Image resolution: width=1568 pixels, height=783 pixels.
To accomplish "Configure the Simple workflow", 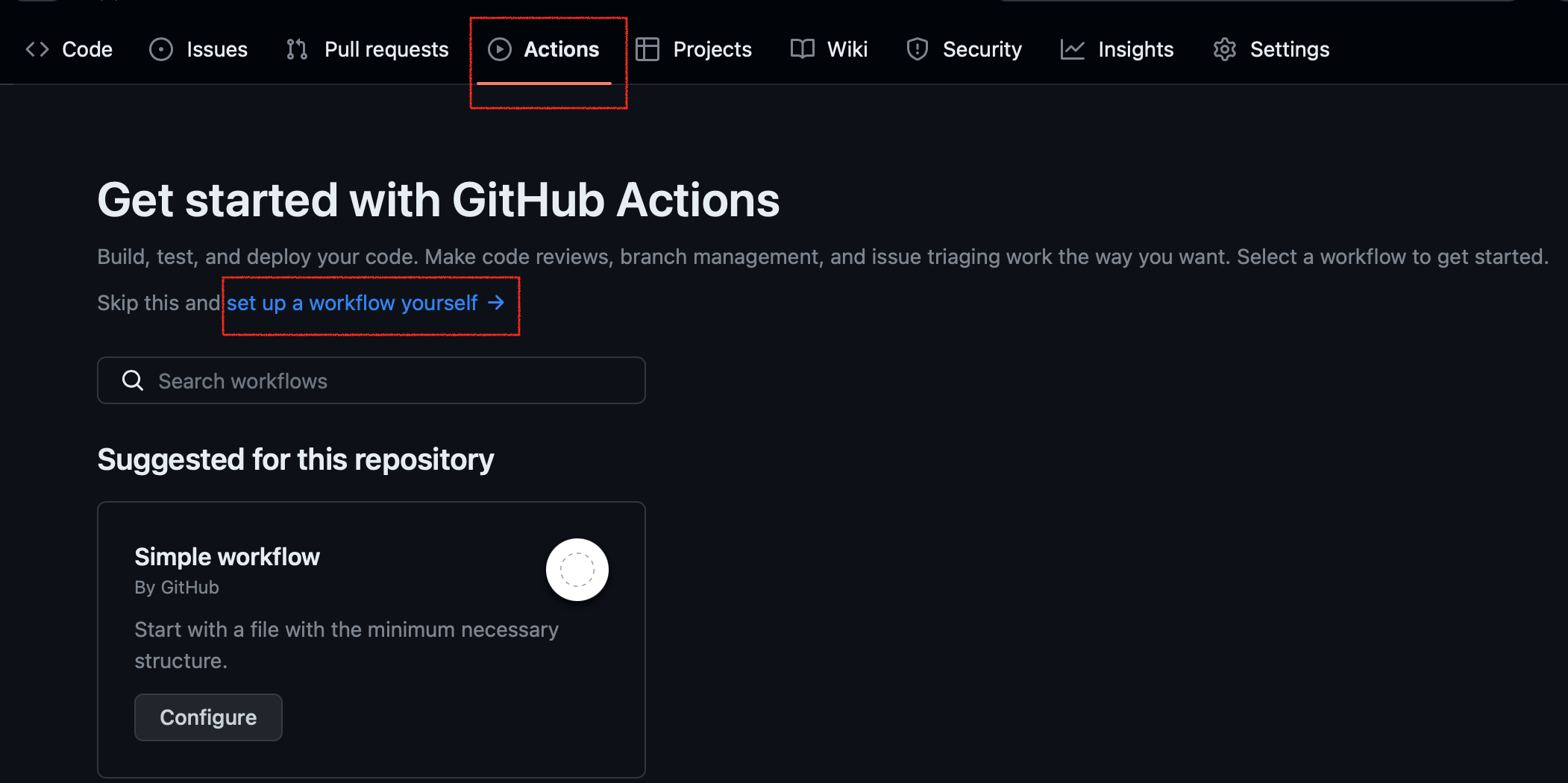I will (208, 717).
